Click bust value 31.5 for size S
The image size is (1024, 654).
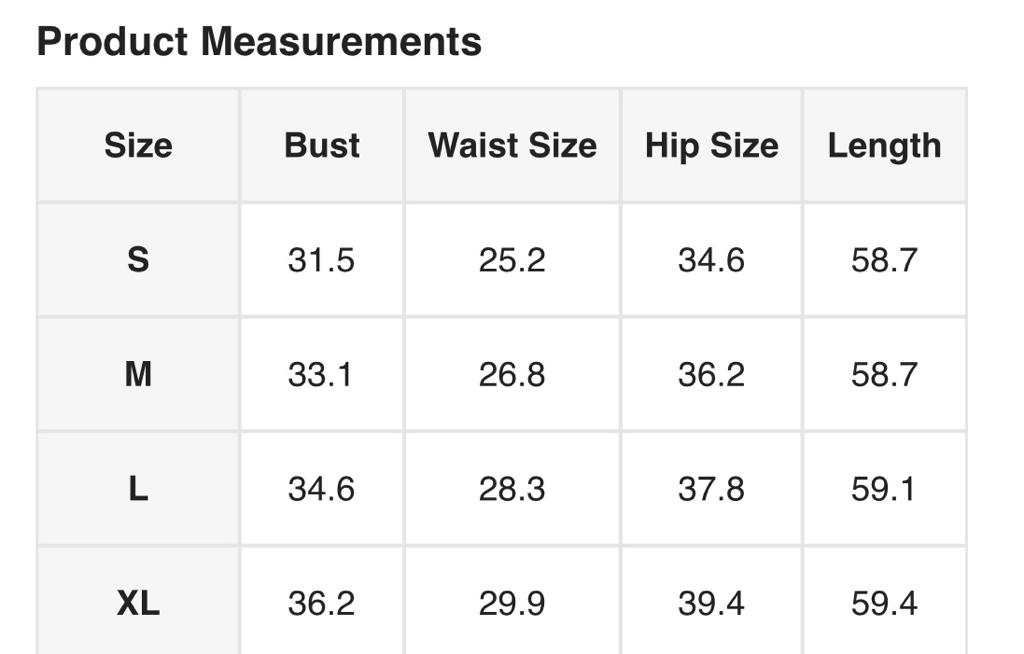[321, 260]
